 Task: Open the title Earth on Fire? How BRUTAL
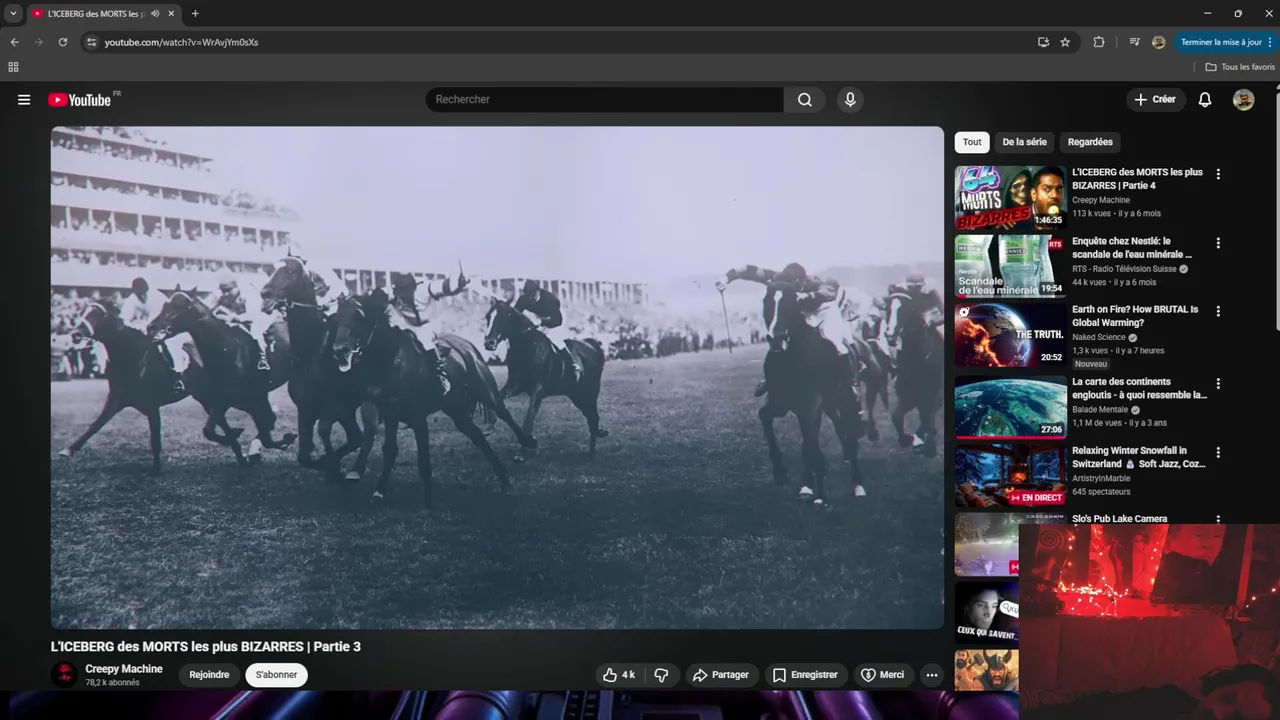(1135, 316)
